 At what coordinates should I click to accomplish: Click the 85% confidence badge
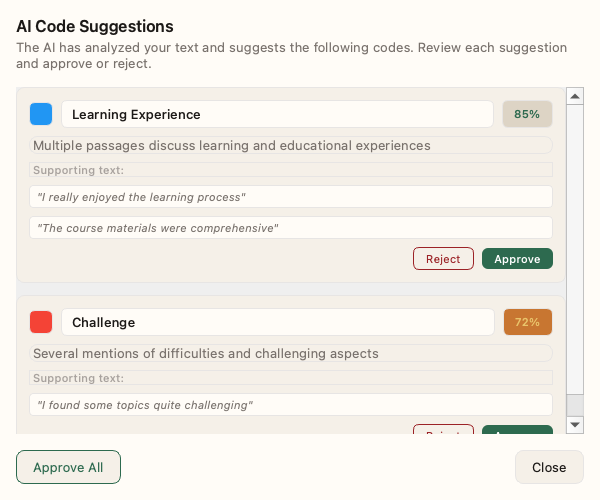527,114
